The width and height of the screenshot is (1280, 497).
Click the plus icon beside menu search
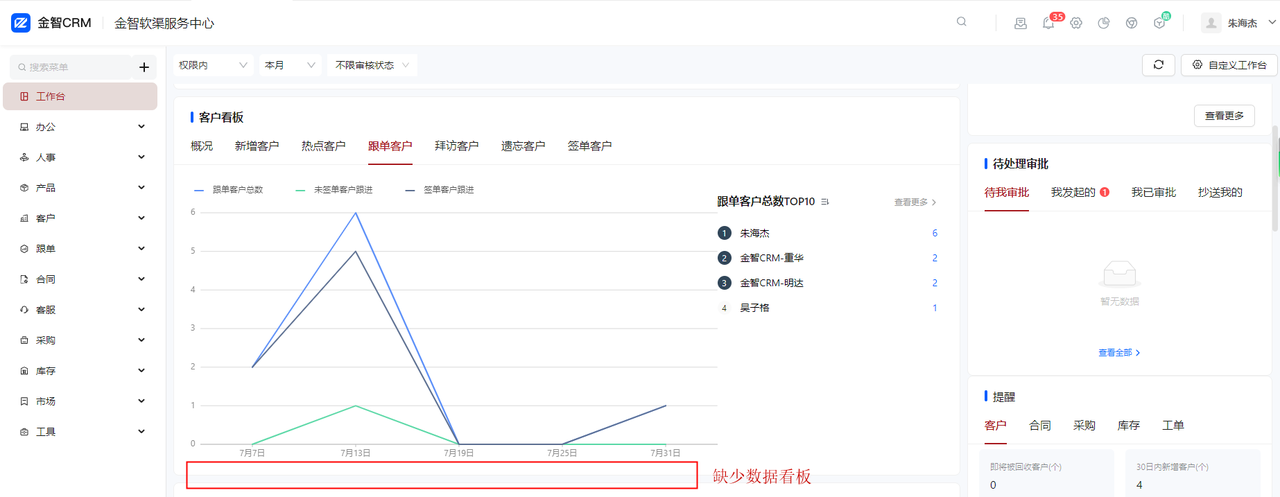(x=144, y=67)
